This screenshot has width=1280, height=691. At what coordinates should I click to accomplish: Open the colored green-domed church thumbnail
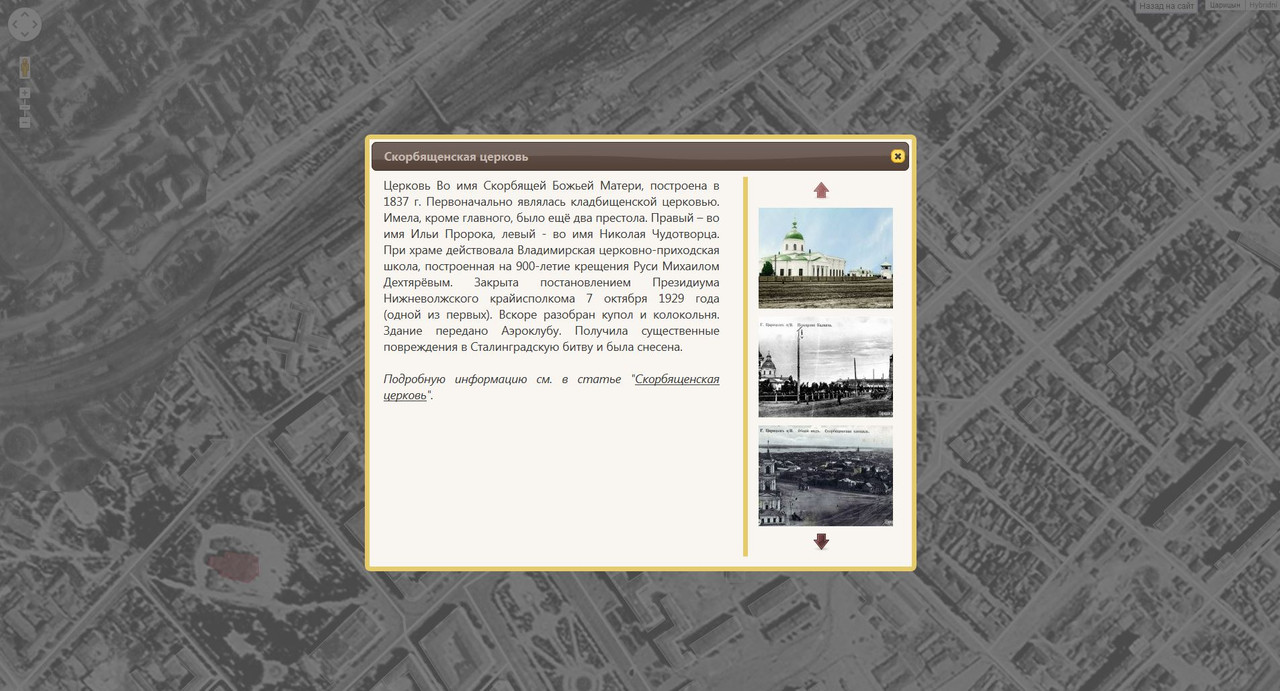pyautogui.click(x=825, y=258)
